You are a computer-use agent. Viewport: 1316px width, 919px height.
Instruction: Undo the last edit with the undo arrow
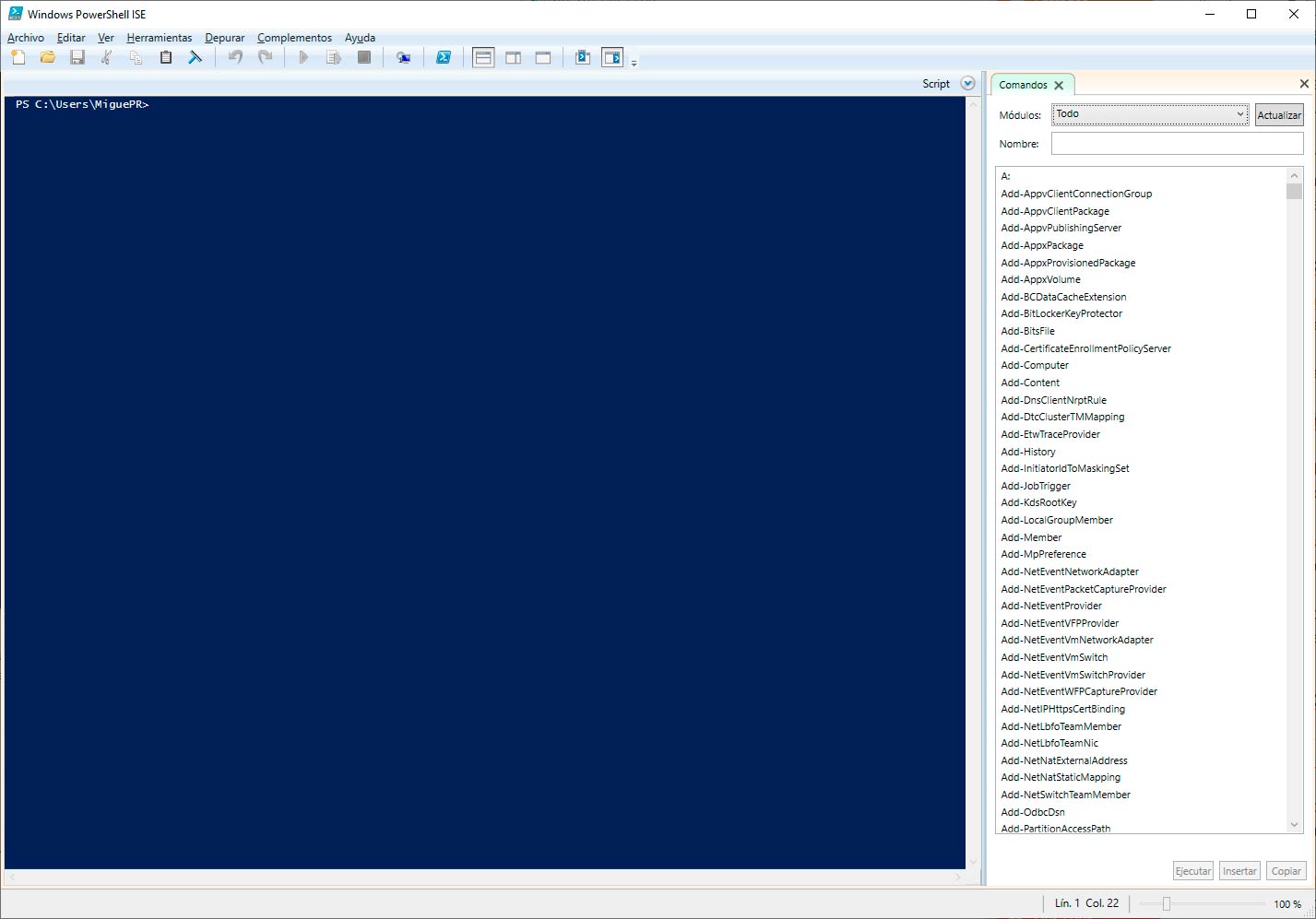[235, 57]
